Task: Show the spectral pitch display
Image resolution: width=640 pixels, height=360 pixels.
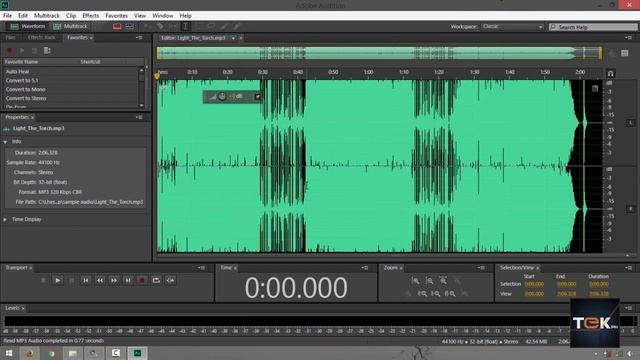Action: [130, 27]
